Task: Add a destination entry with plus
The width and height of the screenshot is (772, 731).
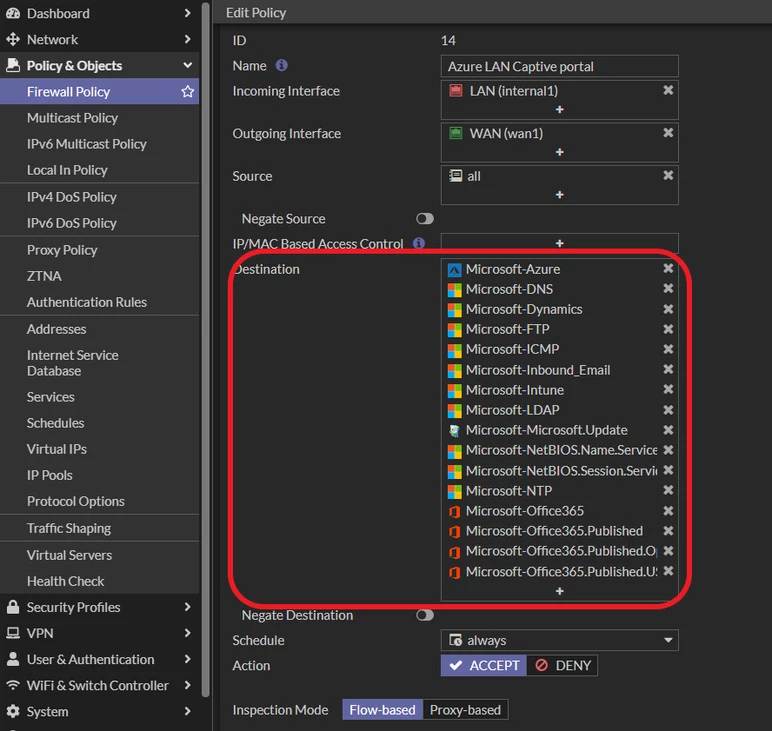Action: [560, 591]
